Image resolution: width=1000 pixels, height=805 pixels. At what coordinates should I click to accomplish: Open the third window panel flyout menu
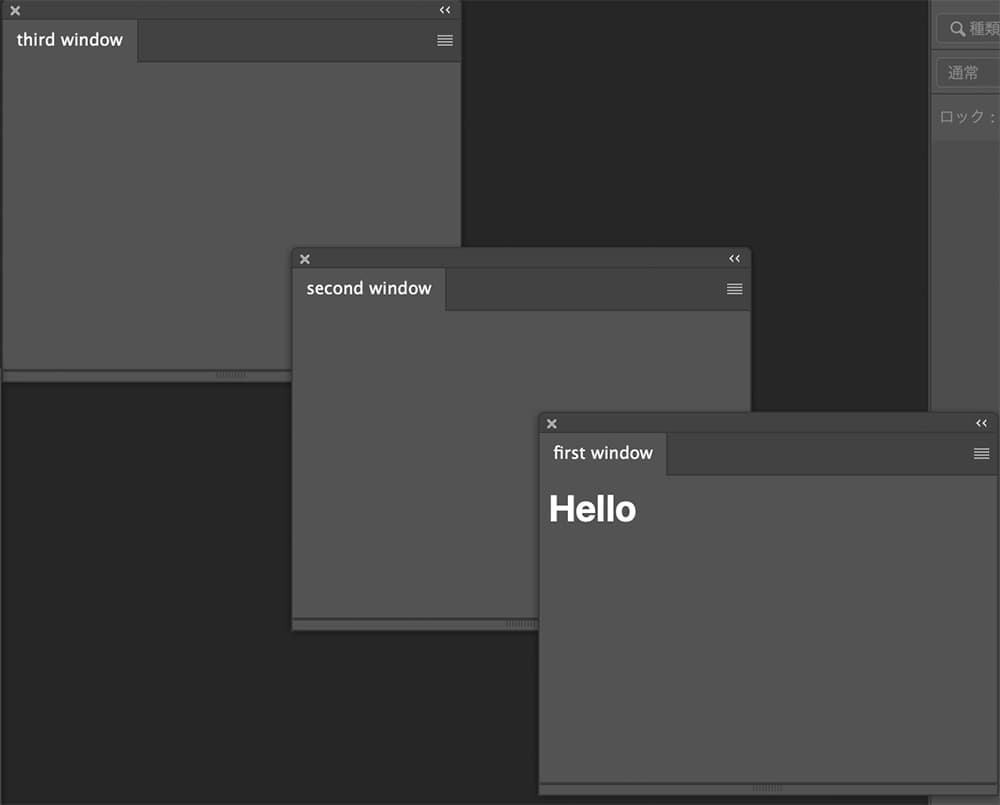[445, 41]
